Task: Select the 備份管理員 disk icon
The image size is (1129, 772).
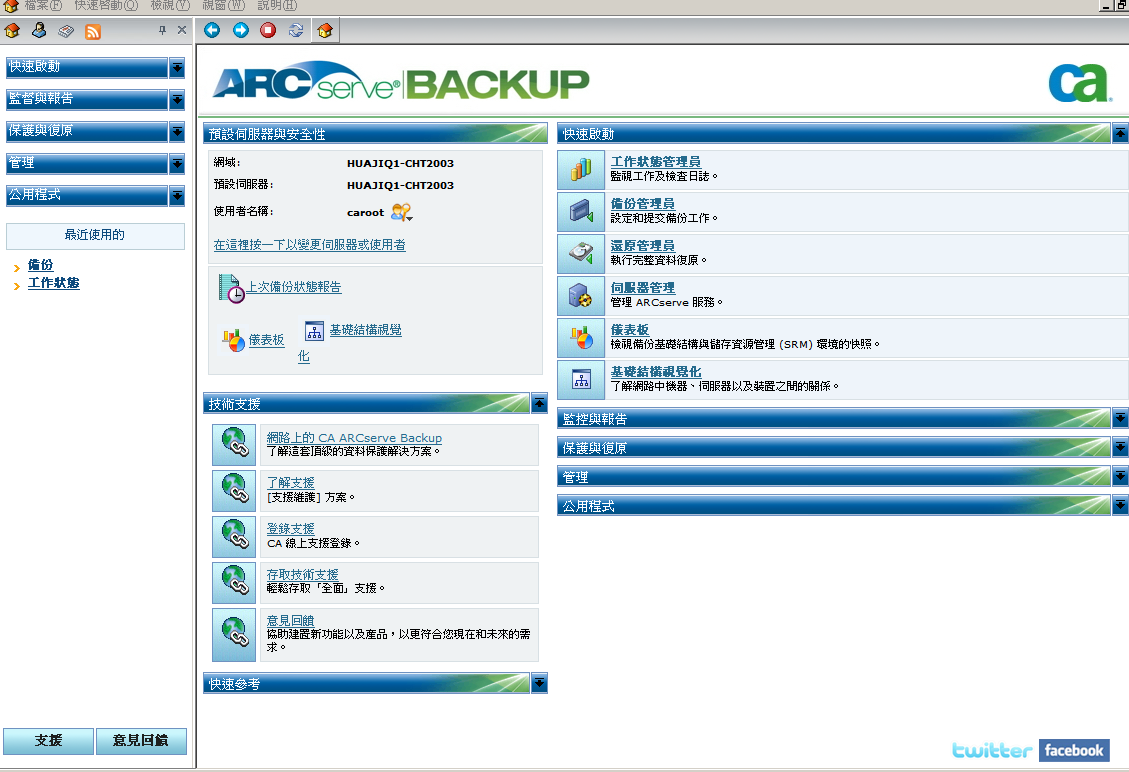Action: pos(581,211)
